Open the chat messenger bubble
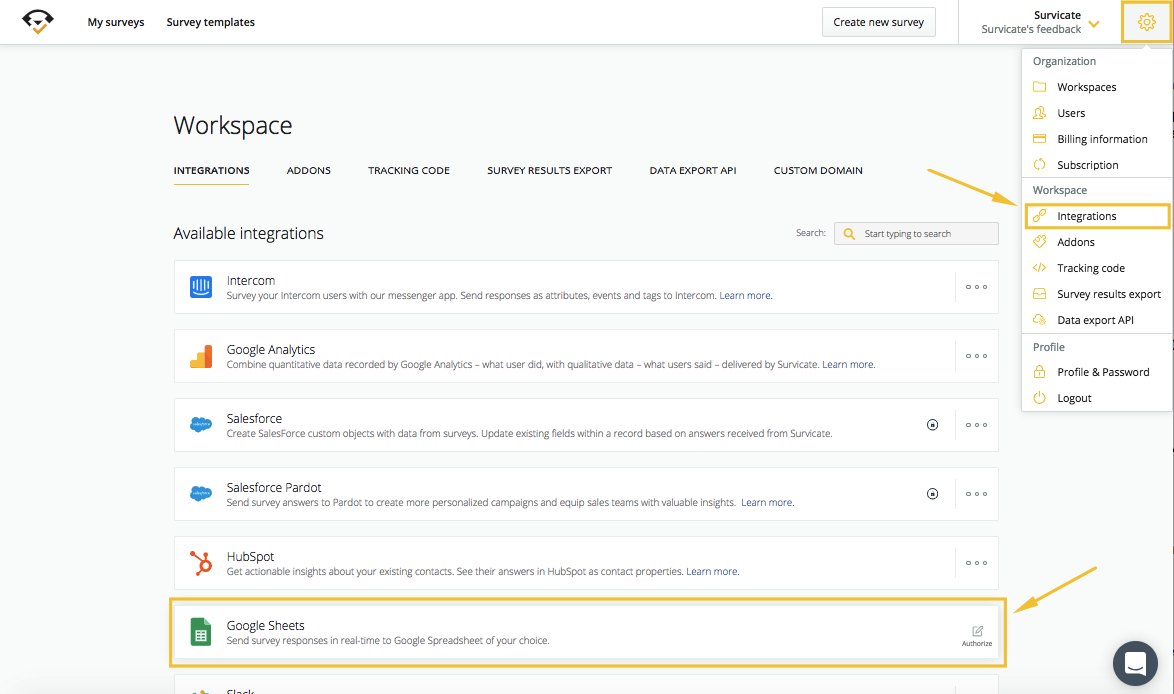This screenshot has width=1174, height=694. pos(1135,663)
